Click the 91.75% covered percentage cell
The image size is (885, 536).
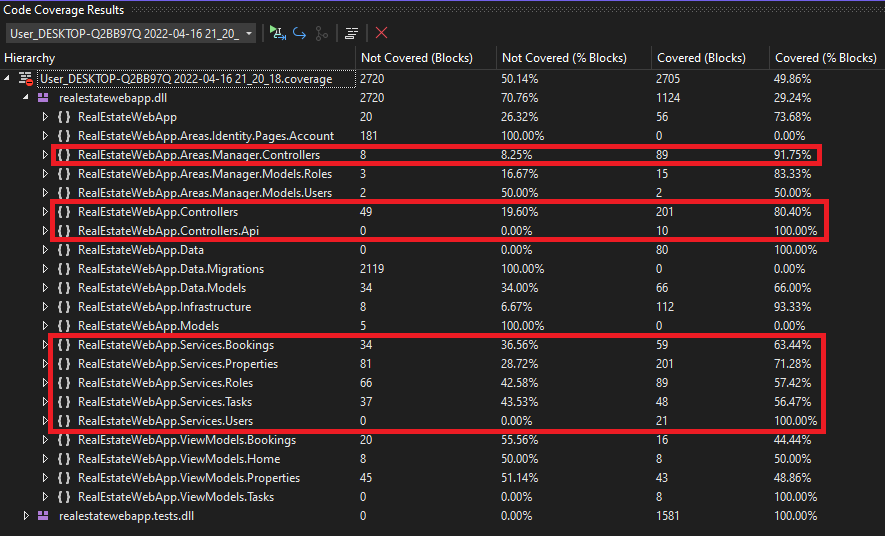coord(792,155)
